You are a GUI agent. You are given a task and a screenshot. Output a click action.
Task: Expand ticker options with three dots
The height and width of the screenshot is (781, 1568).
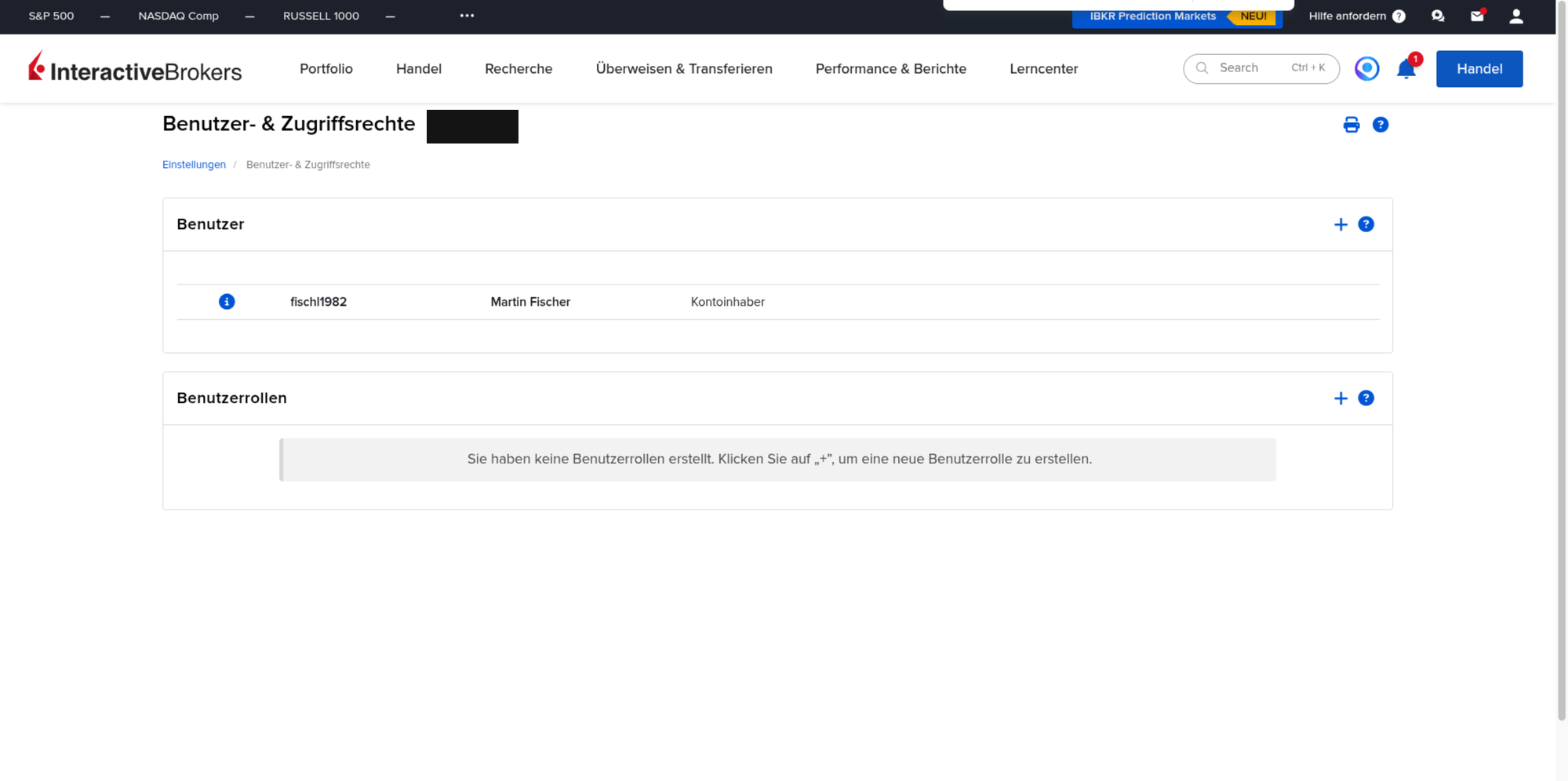tap(467, 16)
